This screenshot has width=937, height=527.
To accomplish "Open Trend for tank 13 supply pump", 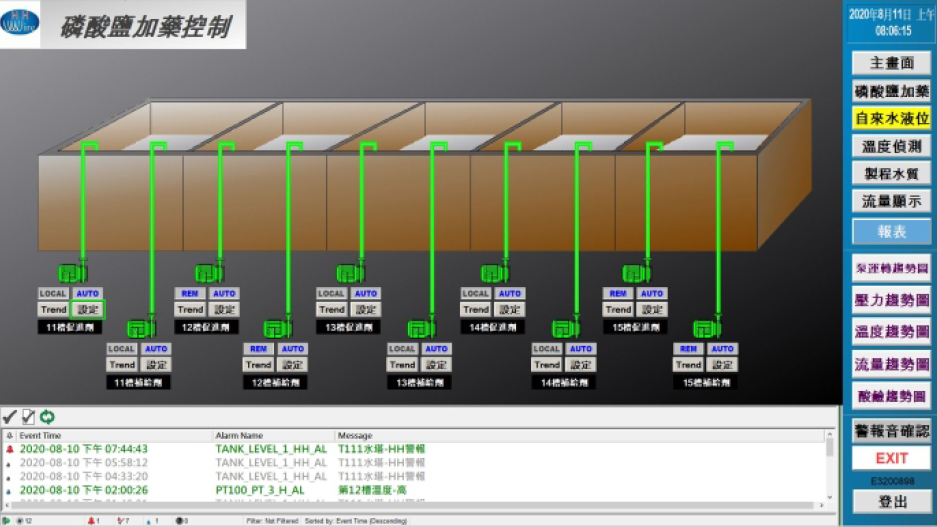I will point(402,365).
